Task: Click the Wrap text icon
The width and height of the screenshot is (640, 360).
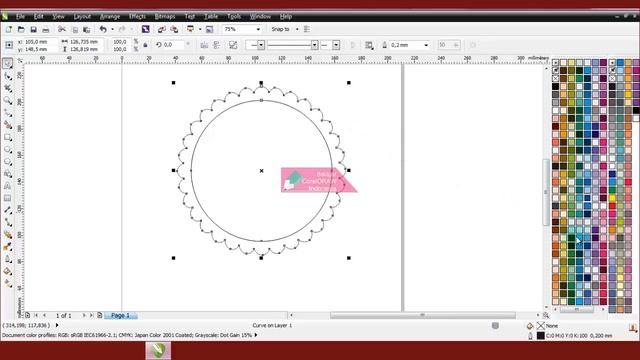Action: coord(369,45)
